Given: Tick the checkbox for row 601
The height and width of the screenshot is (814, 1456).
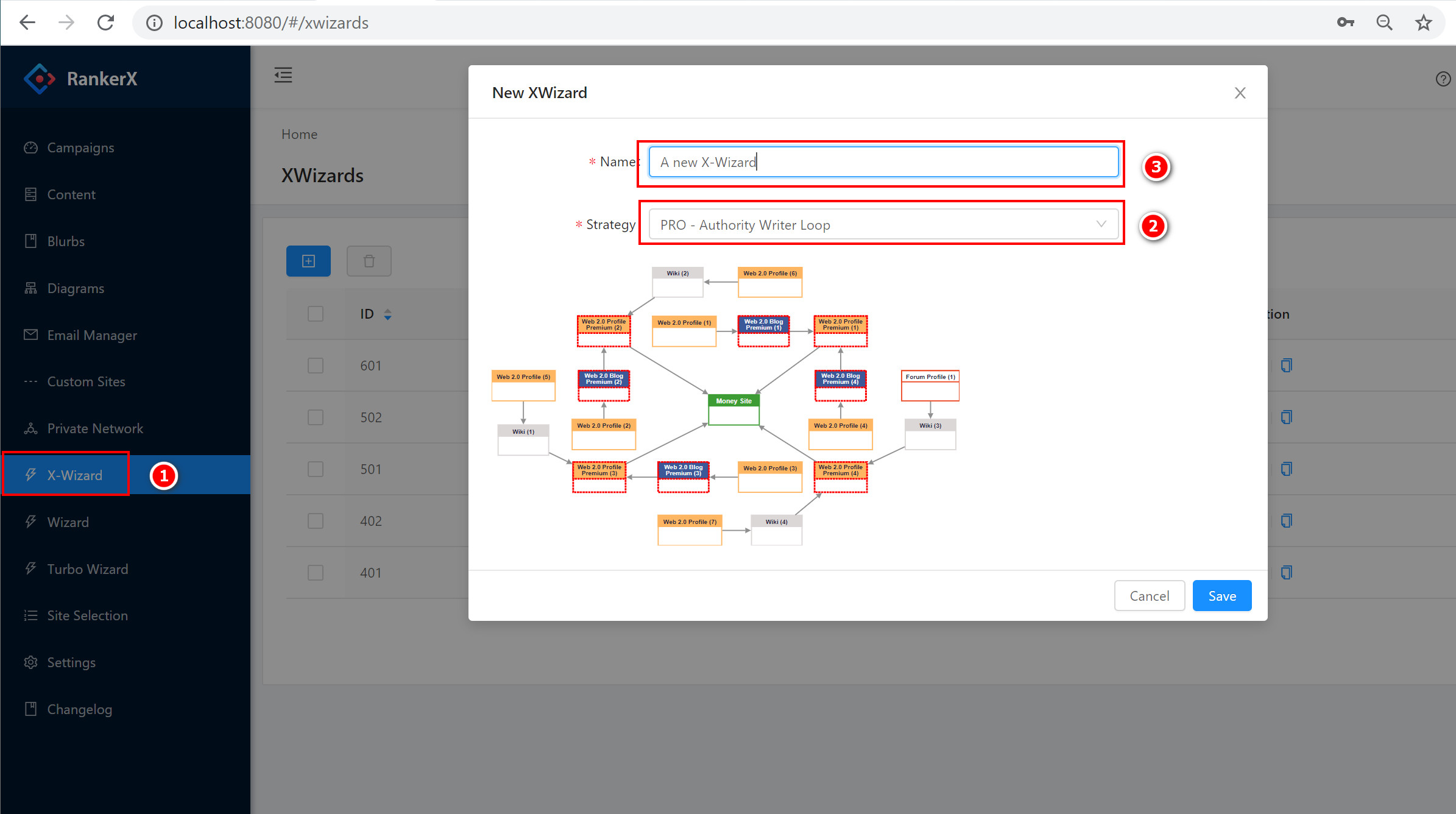Looking at the screenshot, I should 316,366.
